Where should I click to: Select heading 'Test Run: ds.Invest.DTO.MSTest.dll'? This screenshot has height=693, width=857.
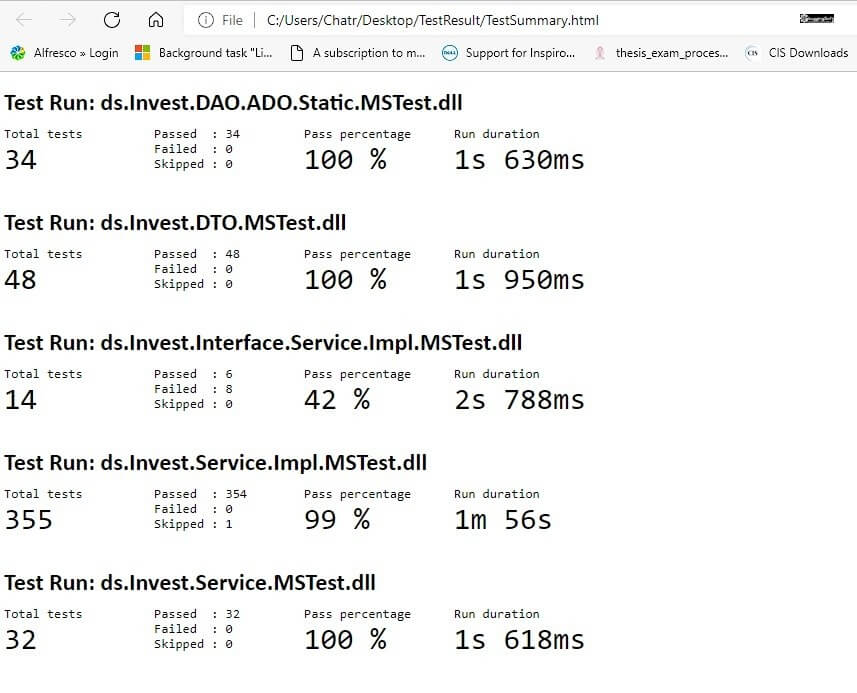(x=175, y=222)
